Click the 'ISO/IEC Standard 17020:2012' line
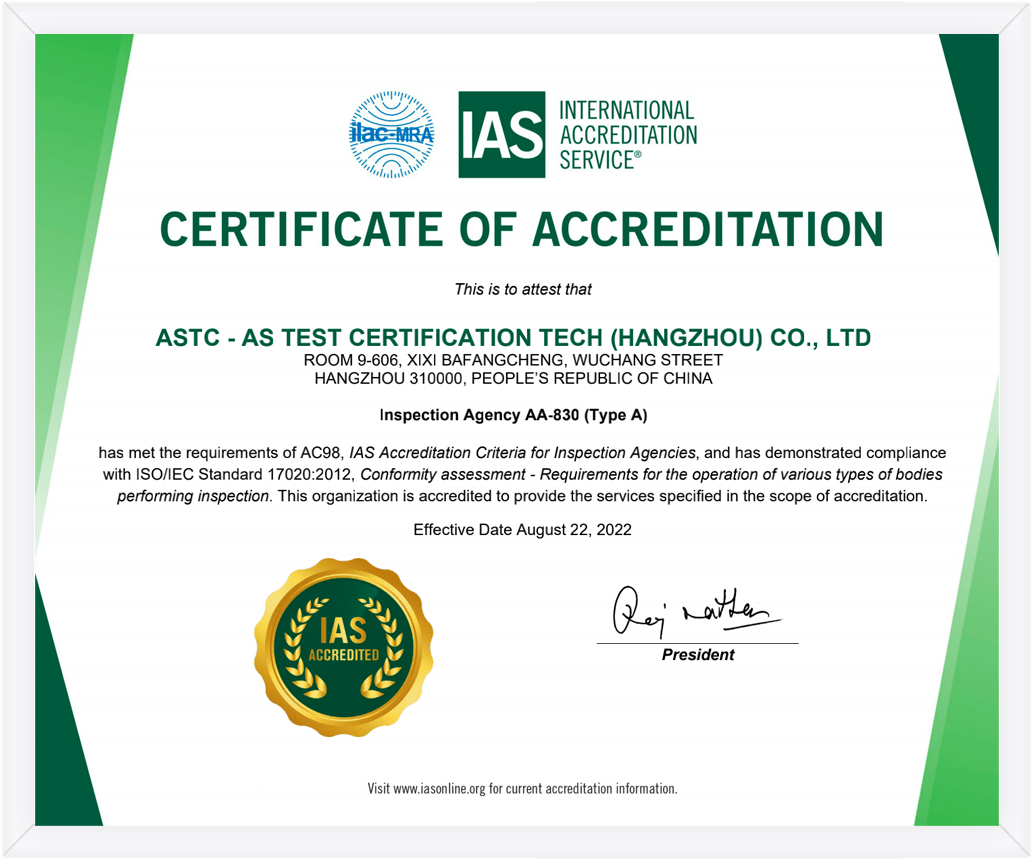Image resolution: width=1033 pixels, height=860 pixels. click(522, 474)
